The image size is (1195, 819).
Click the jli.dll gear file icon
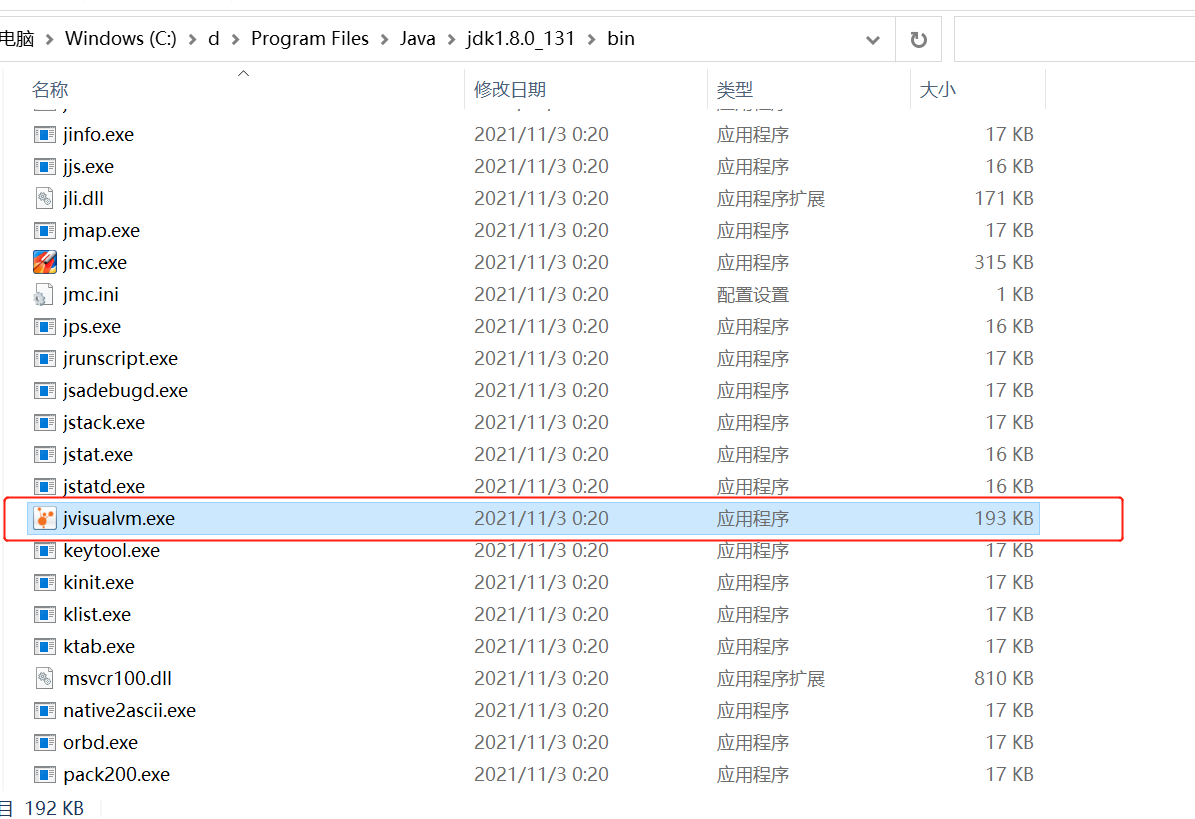point(45,199)
